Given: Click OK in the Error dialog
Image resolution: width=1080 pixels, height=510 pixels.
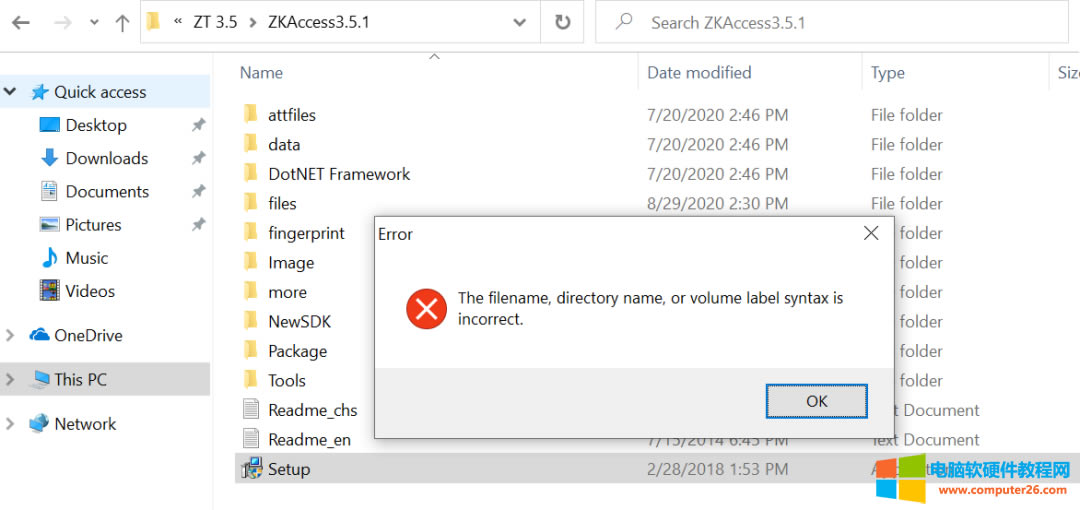Looking at the screenshot, I should click(816, 401).
